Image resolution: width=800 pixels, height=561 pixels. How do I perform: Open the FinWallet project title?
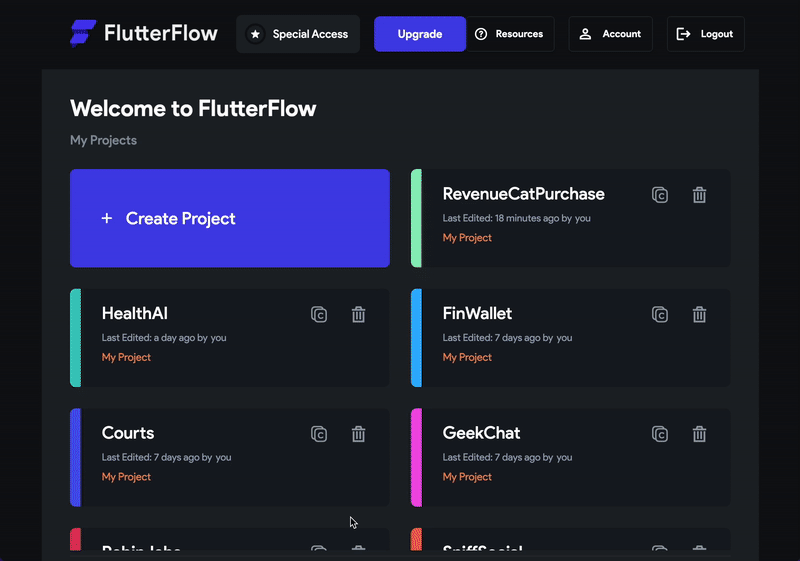[x=477, y=313]
